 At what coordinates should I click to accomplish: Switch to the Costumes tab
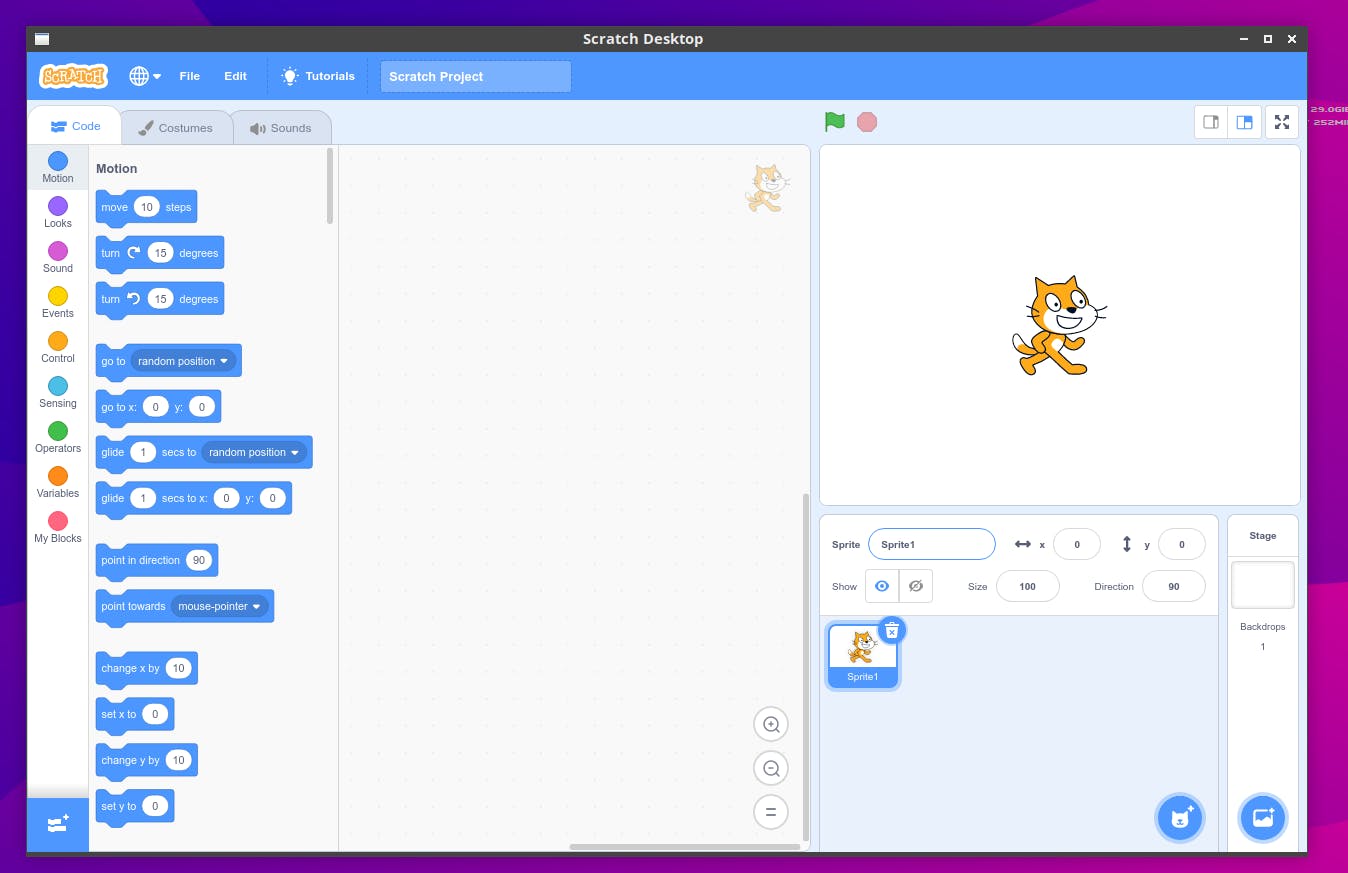point(176,128)
